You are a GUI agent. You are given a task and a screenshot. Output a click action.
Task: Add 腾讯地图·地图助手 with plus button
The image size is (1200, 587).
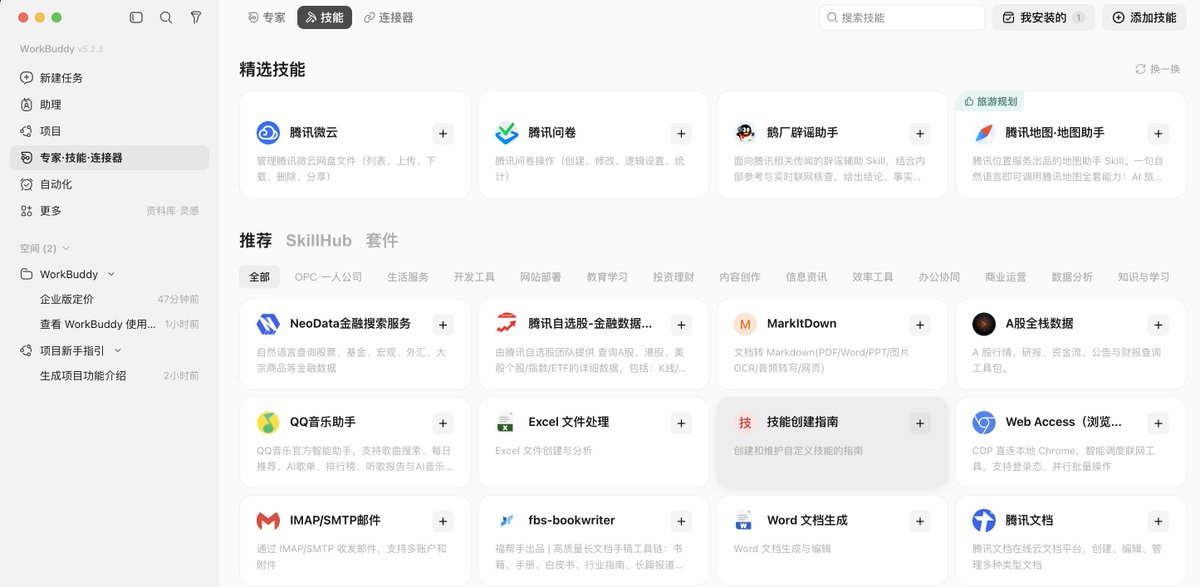pyautogui.click(x=1158, y=133)
